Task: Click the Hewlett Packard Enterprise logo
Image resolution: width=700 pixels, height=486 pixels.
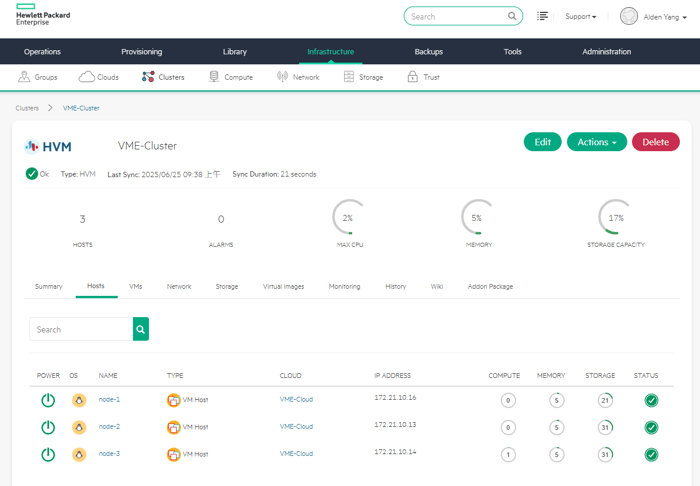Action: (x=43, y=15)
